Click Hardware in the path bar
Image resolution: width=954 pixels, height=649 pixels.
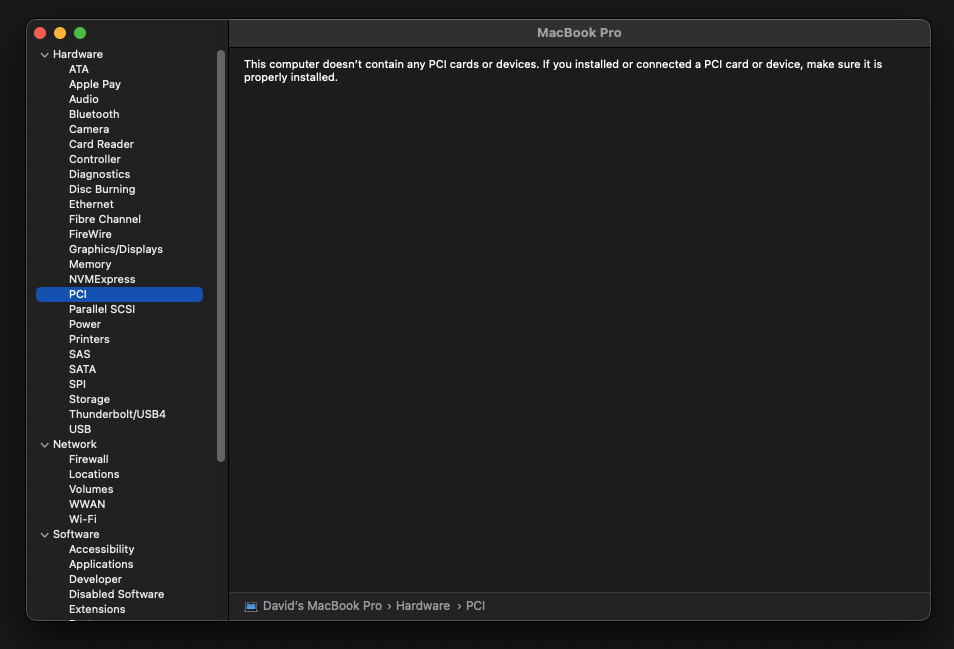coord(423,606)
